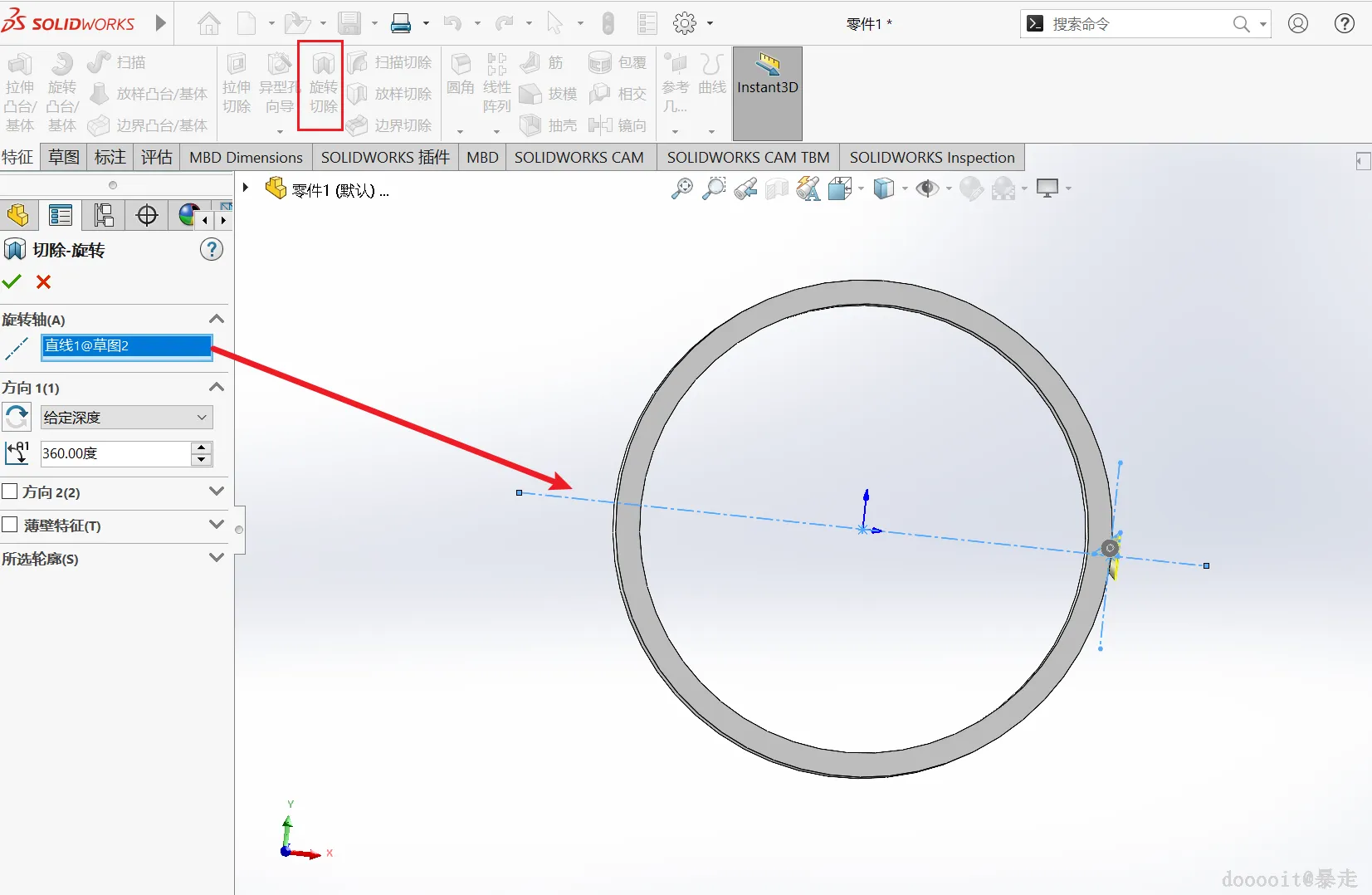Switch to the 草图 tab
The width and height of the screenshot is (1372, 895).
click(64, 157)
